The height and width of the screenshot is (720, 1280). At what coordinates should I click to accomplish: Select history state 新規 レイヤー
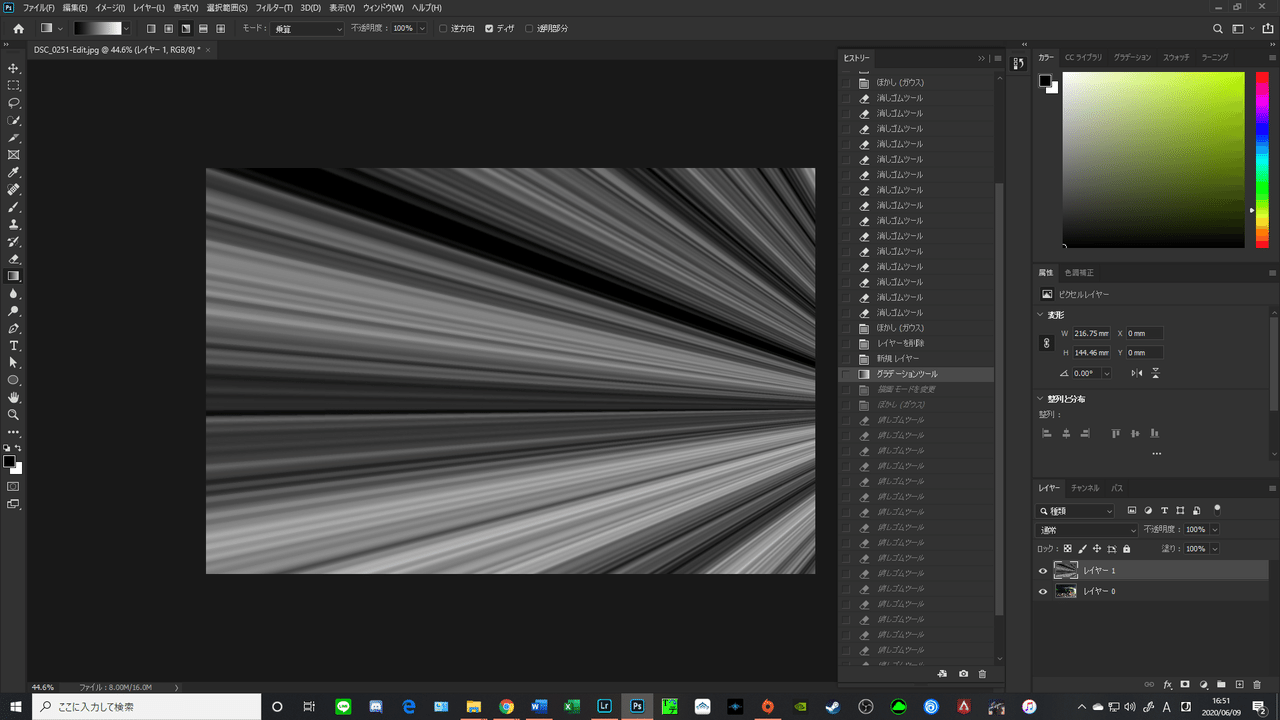916,358
